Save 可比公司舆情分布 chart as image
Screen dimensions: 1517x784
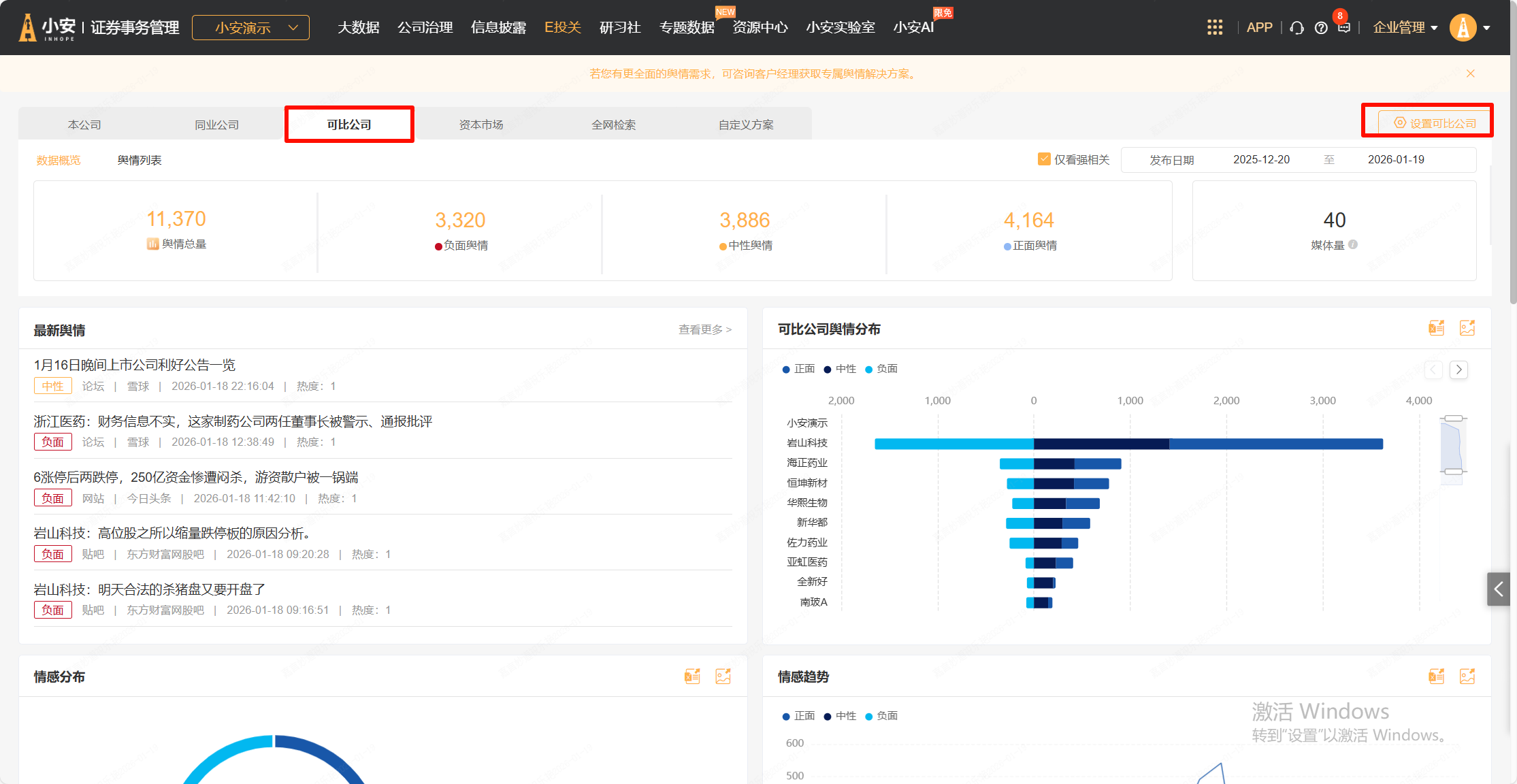[x=1467, y=328]
